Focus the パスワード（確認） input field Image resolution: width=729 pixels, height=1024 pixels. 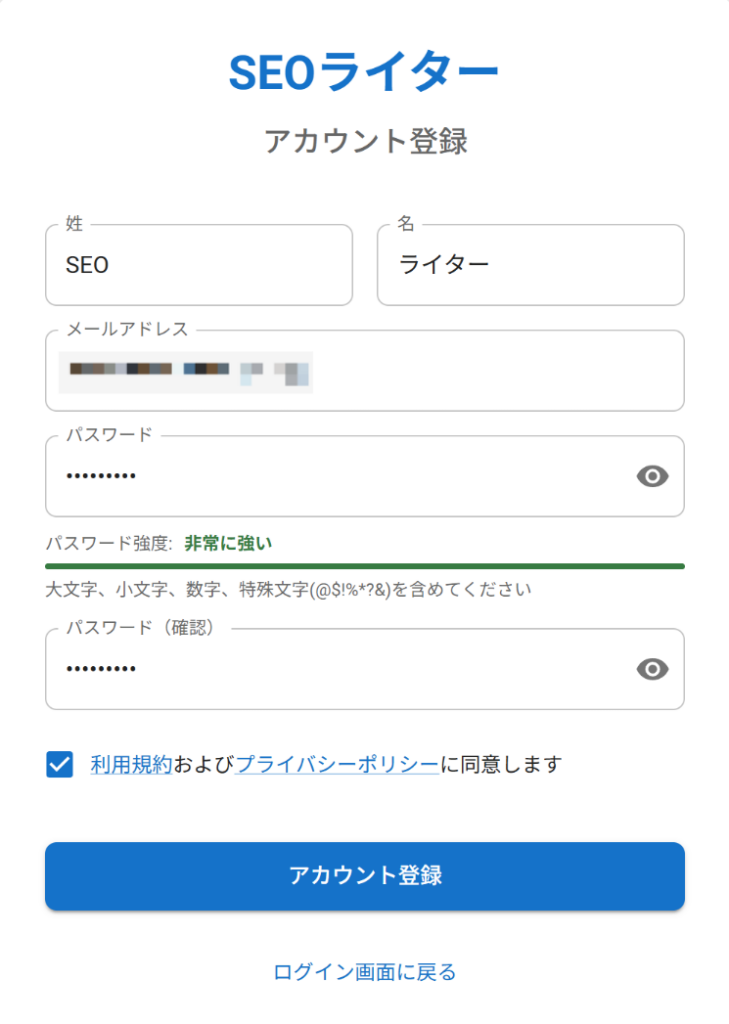(x=330, y=670)
